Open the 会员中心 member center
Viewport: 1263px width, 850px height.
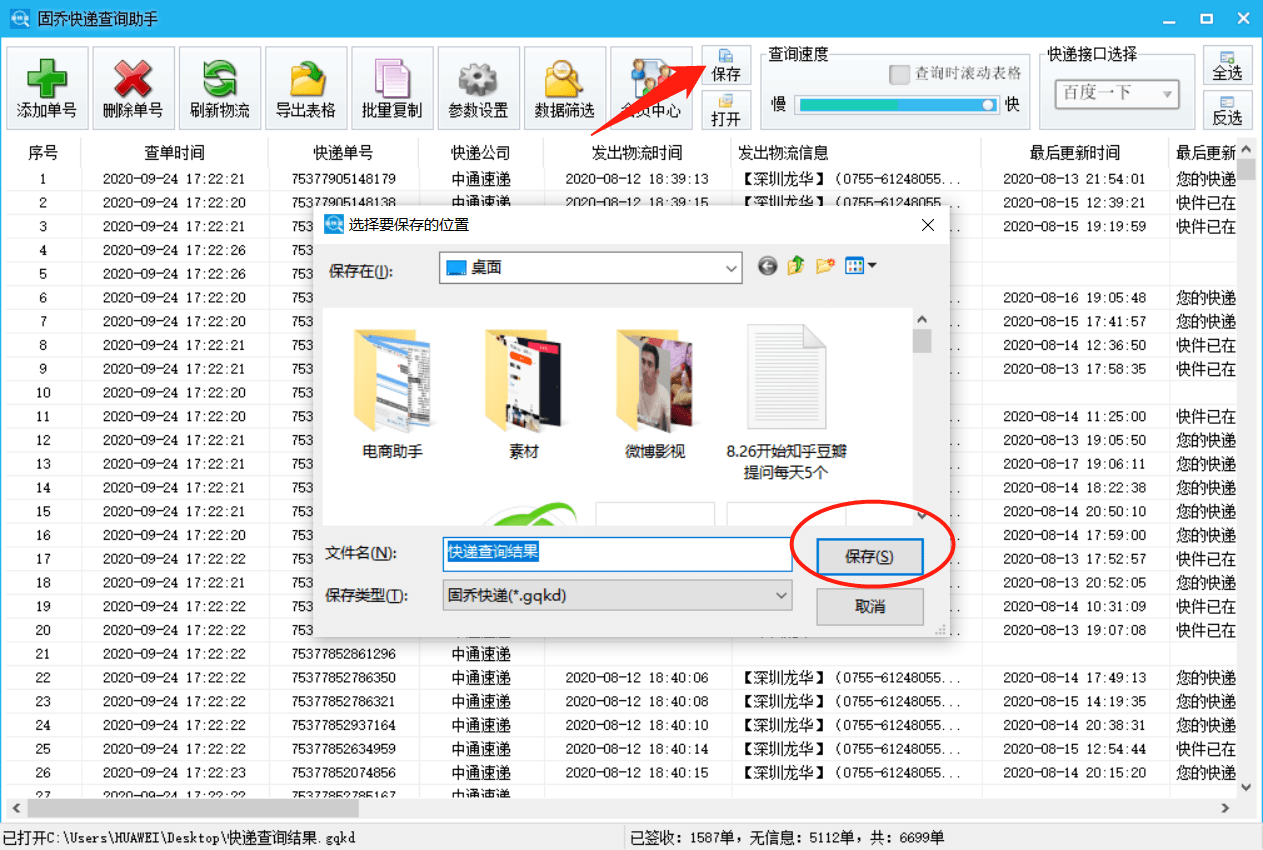[651, 87]
